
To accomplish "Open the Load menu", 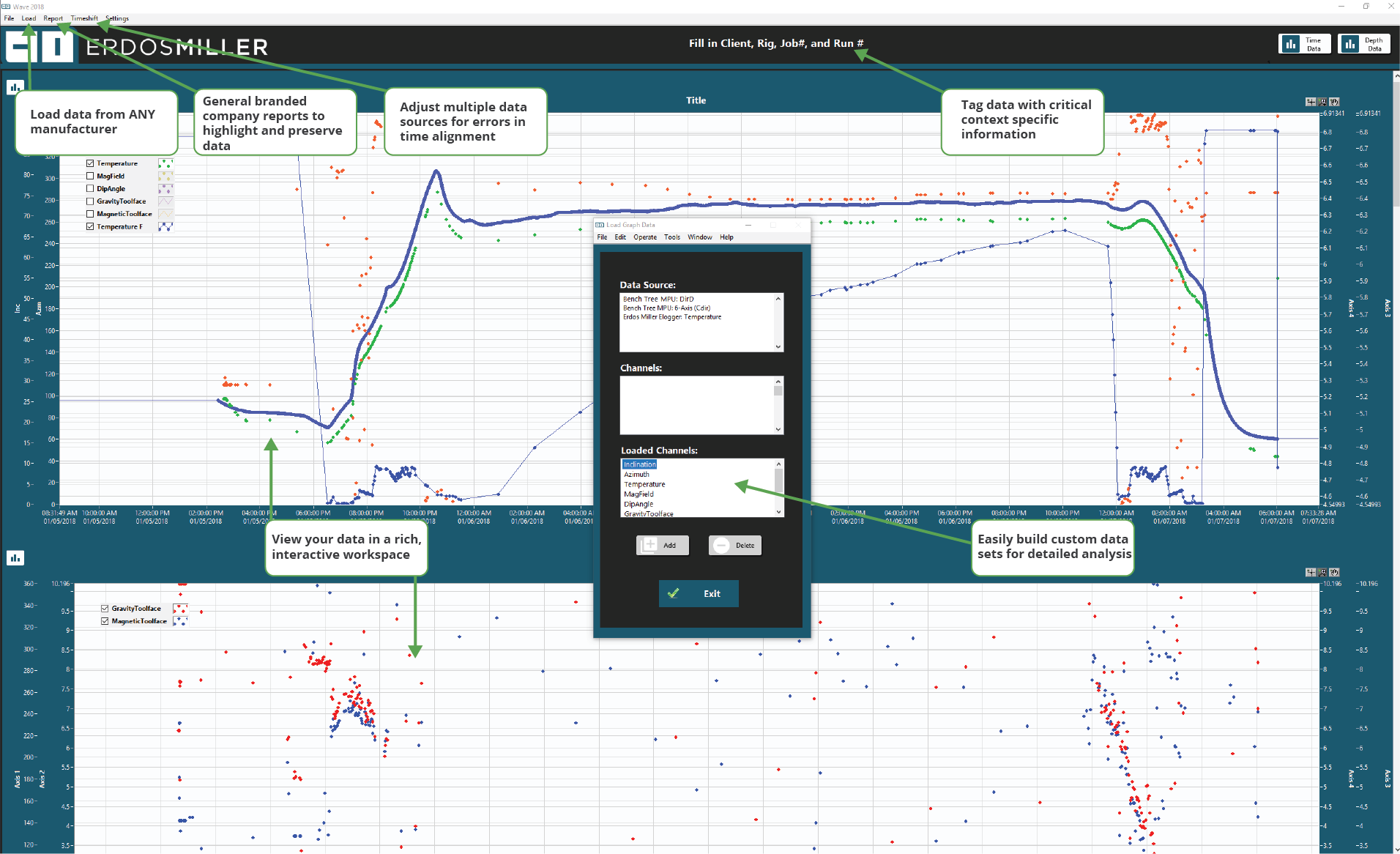I will coord(29,18).
